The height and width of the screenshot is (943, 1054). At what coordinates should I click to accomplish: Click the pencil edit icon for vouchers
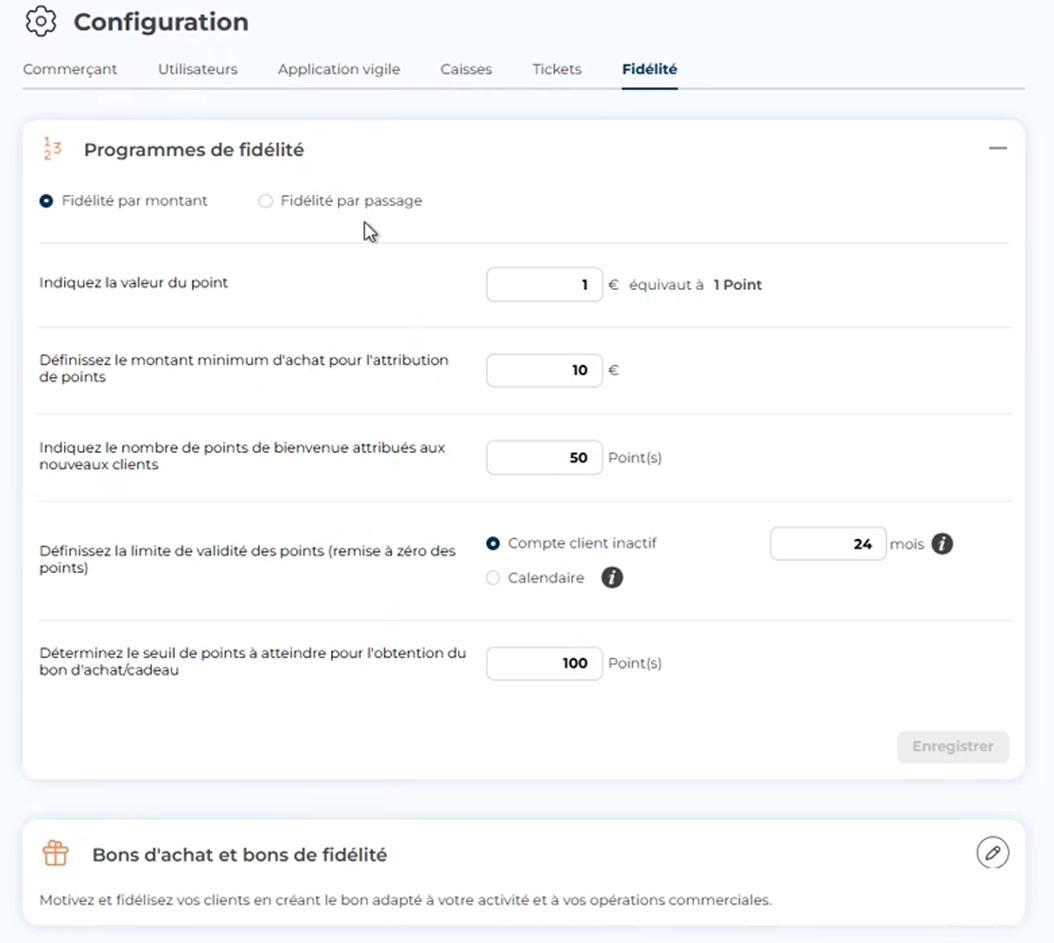992,853
